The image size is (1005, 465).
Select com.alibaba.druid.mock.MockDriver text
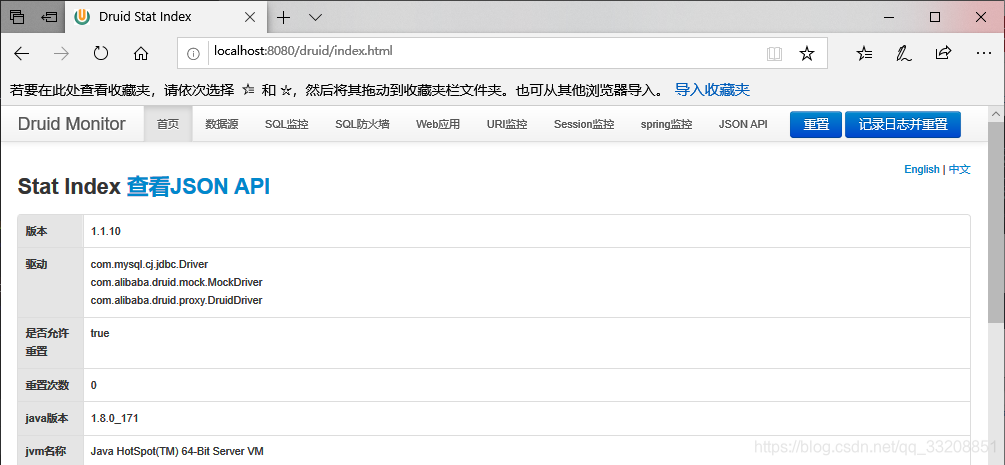click(x=176, y=282)
